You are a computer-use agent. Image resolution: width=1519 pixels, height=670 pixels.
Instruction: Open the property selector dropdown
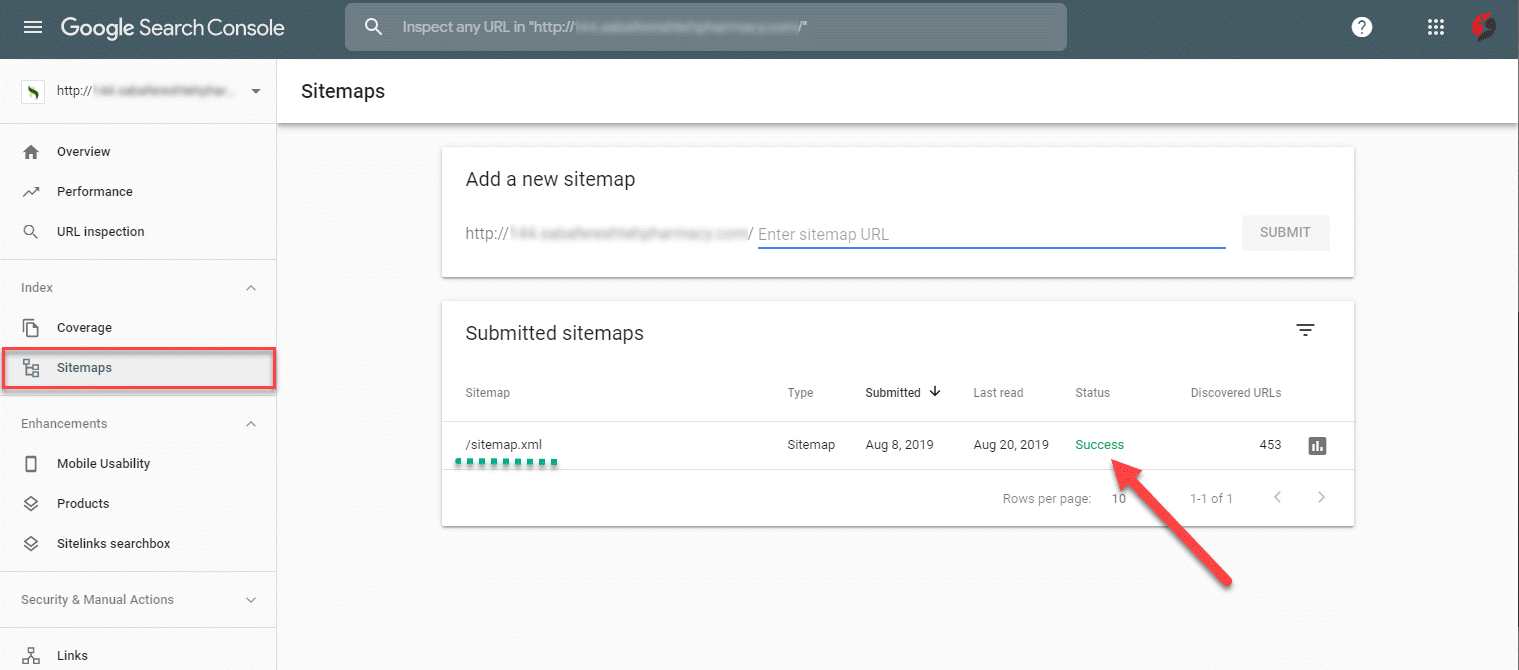(255, 90)
